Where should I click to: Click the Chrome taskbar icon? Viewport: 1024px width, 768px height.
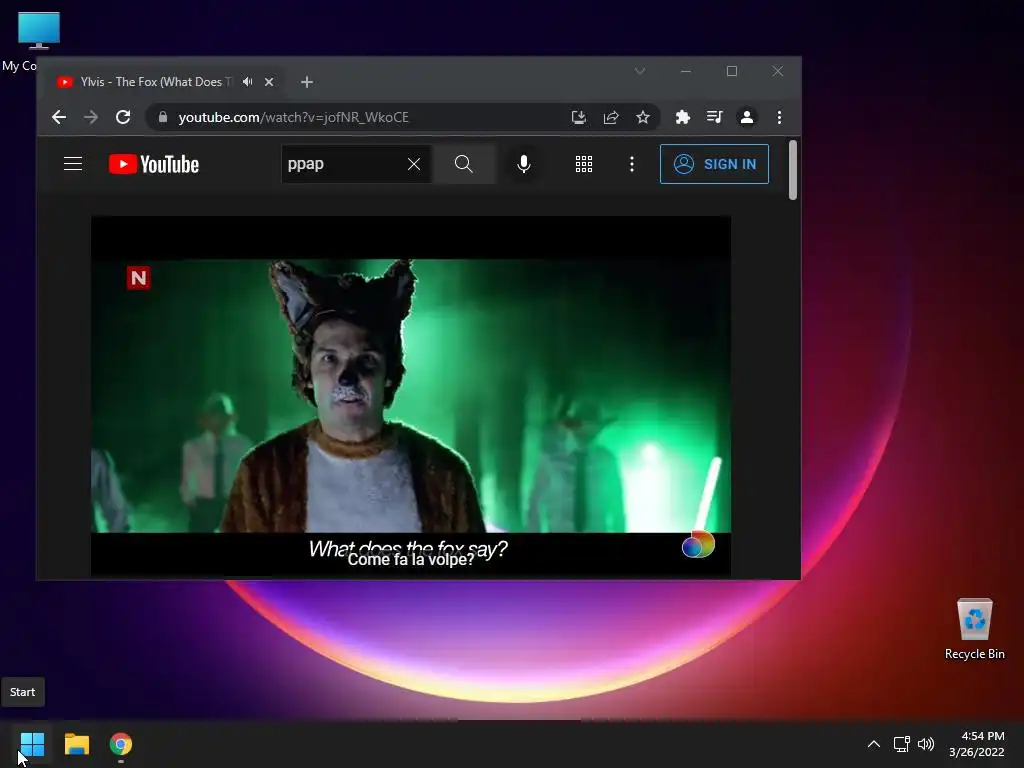point(121,744)
